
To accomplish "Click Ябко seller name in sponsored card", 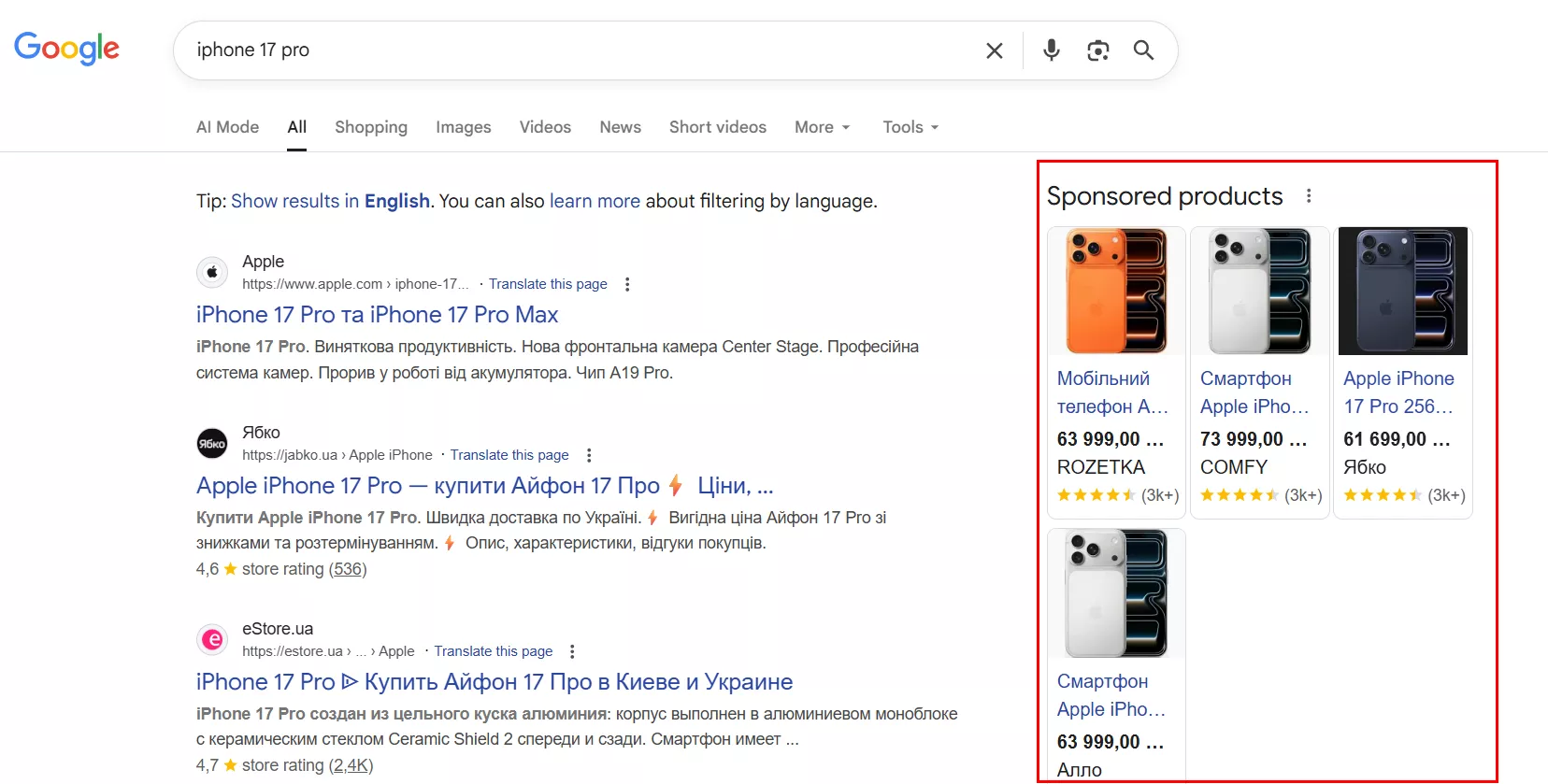I will [x=1365, y=467].
